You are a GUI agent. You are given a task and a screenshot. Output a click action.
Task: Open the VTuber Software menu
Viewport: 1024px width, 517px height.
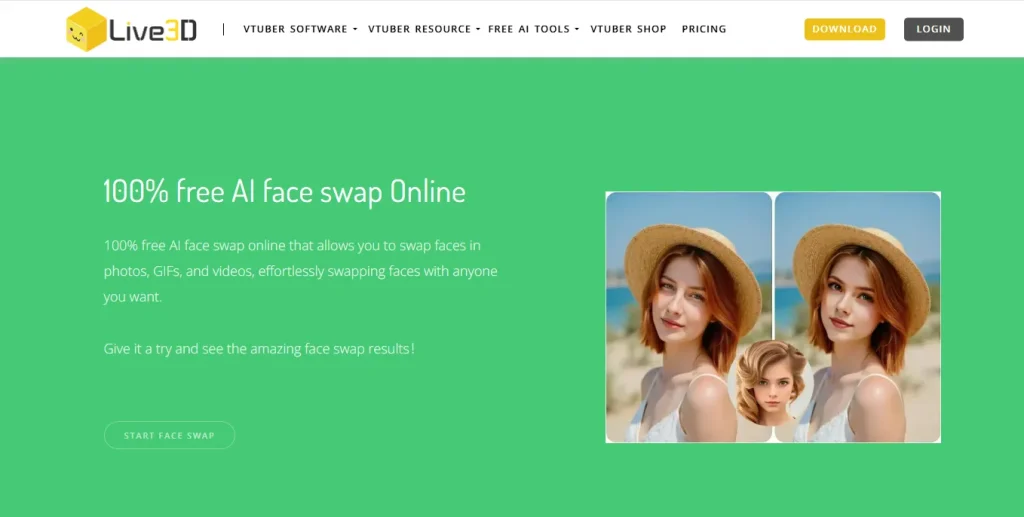tap(295, 29)
